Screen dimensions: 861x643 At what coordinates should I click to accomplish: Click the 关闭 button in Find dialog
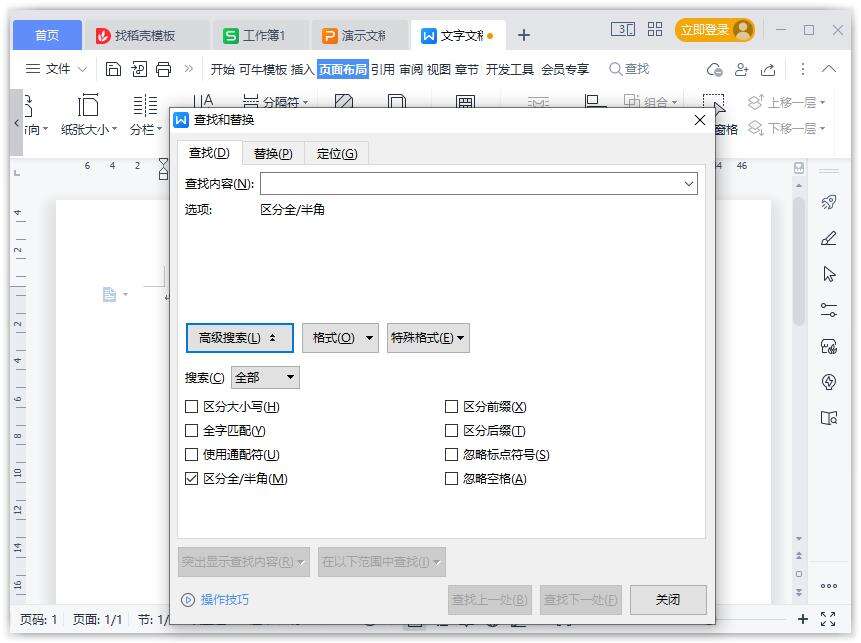tap(667, 599)
